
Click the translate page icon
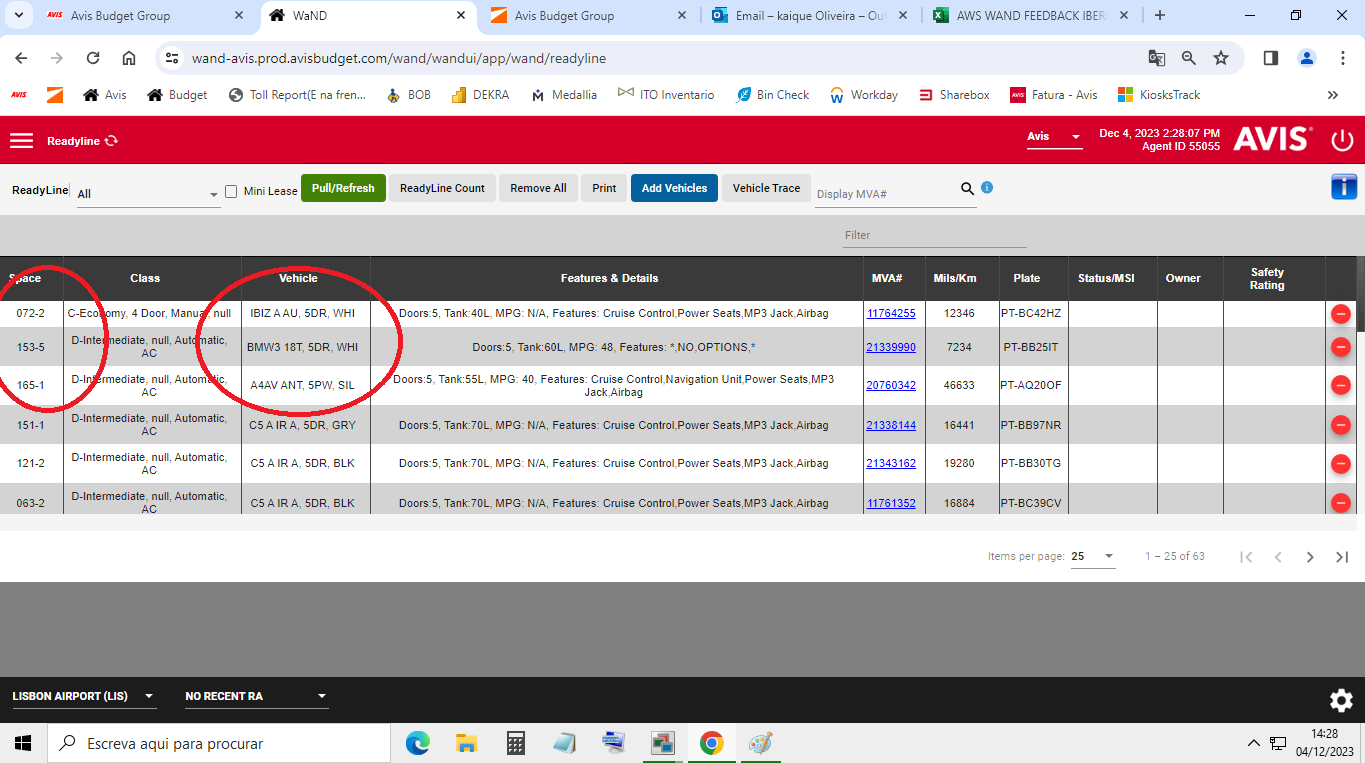pyautogui.click(x=1157, y=58)
